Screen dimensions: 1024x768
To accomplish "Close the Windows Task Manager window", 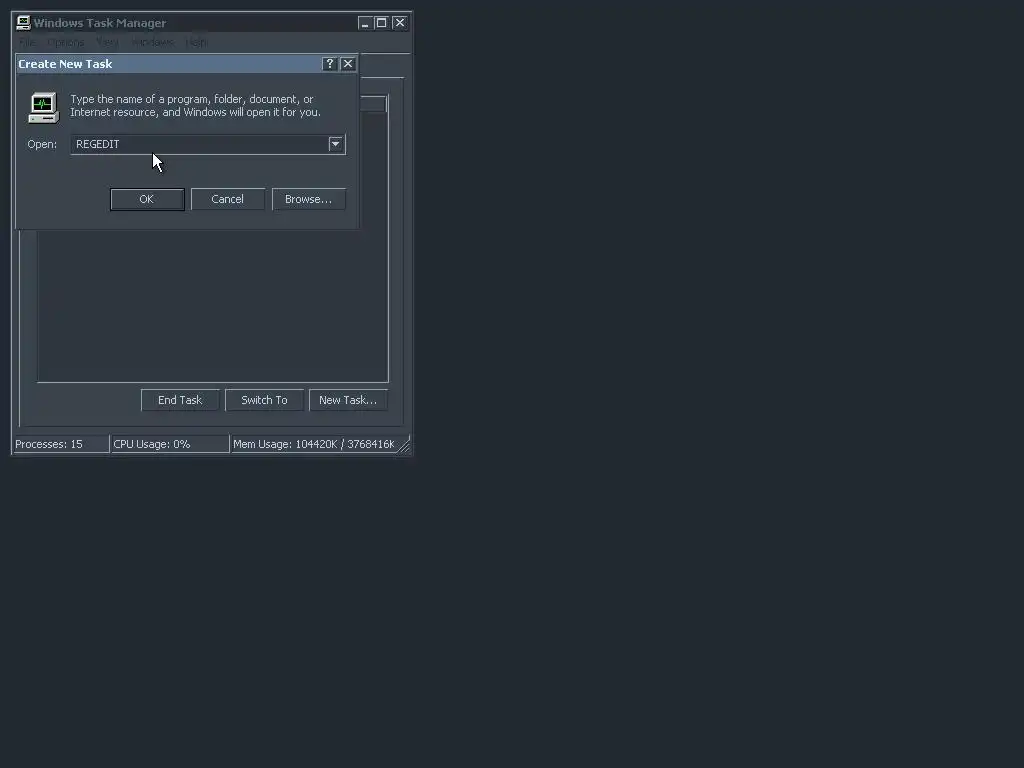I will coord(400,23).
